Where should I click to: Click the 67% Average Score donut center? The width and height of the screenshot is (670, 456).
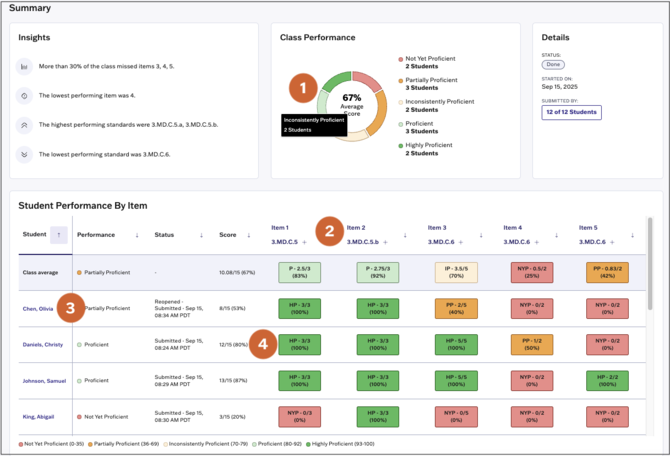point(352,105)
